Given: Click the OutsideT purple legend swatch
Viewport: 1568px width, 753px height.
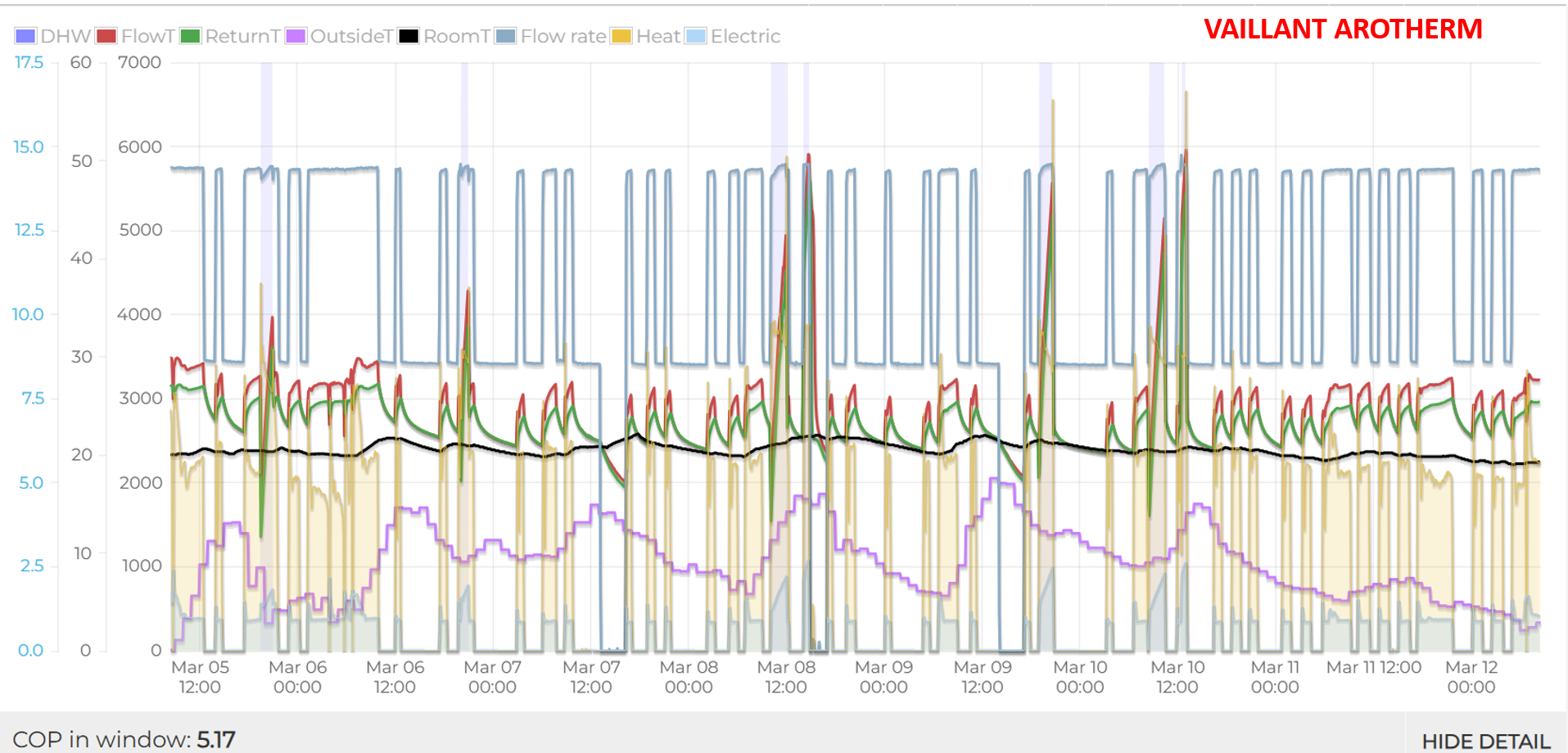Looking at the screenshot, I should pos(296,36).
